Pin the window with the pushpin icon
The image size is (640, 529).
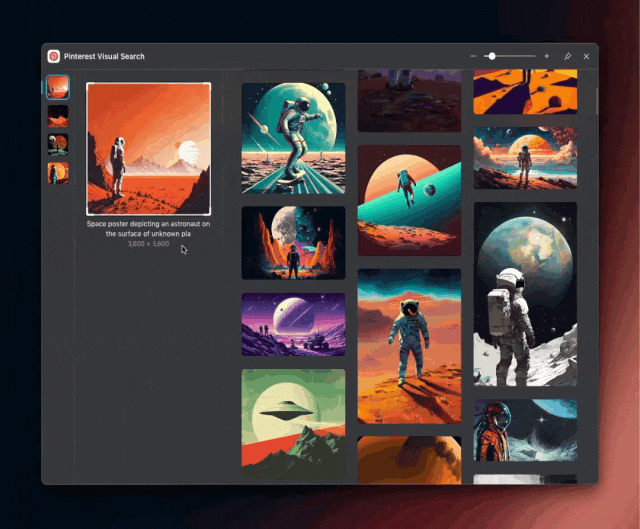[x=567, y=56]
